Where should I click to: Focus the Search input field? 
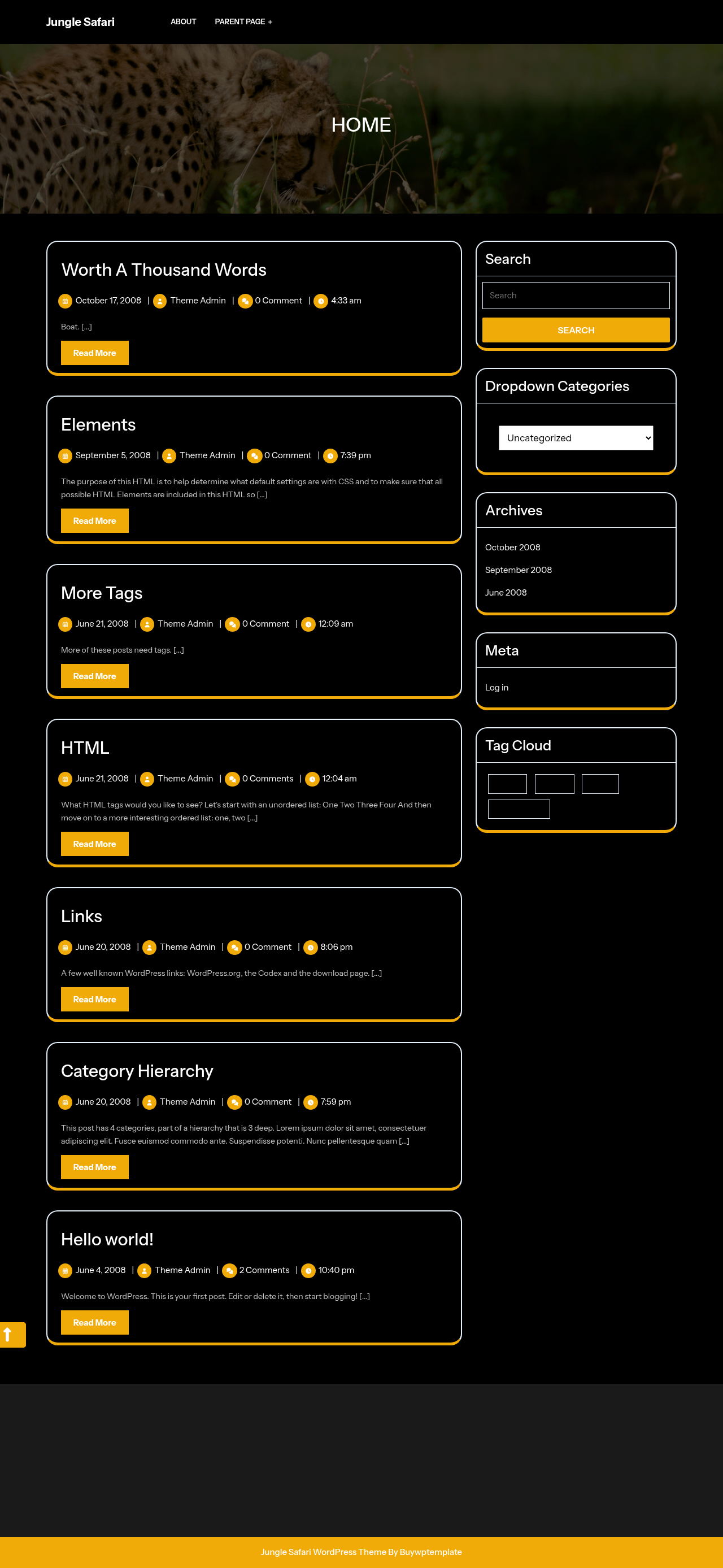pos(576,295)
